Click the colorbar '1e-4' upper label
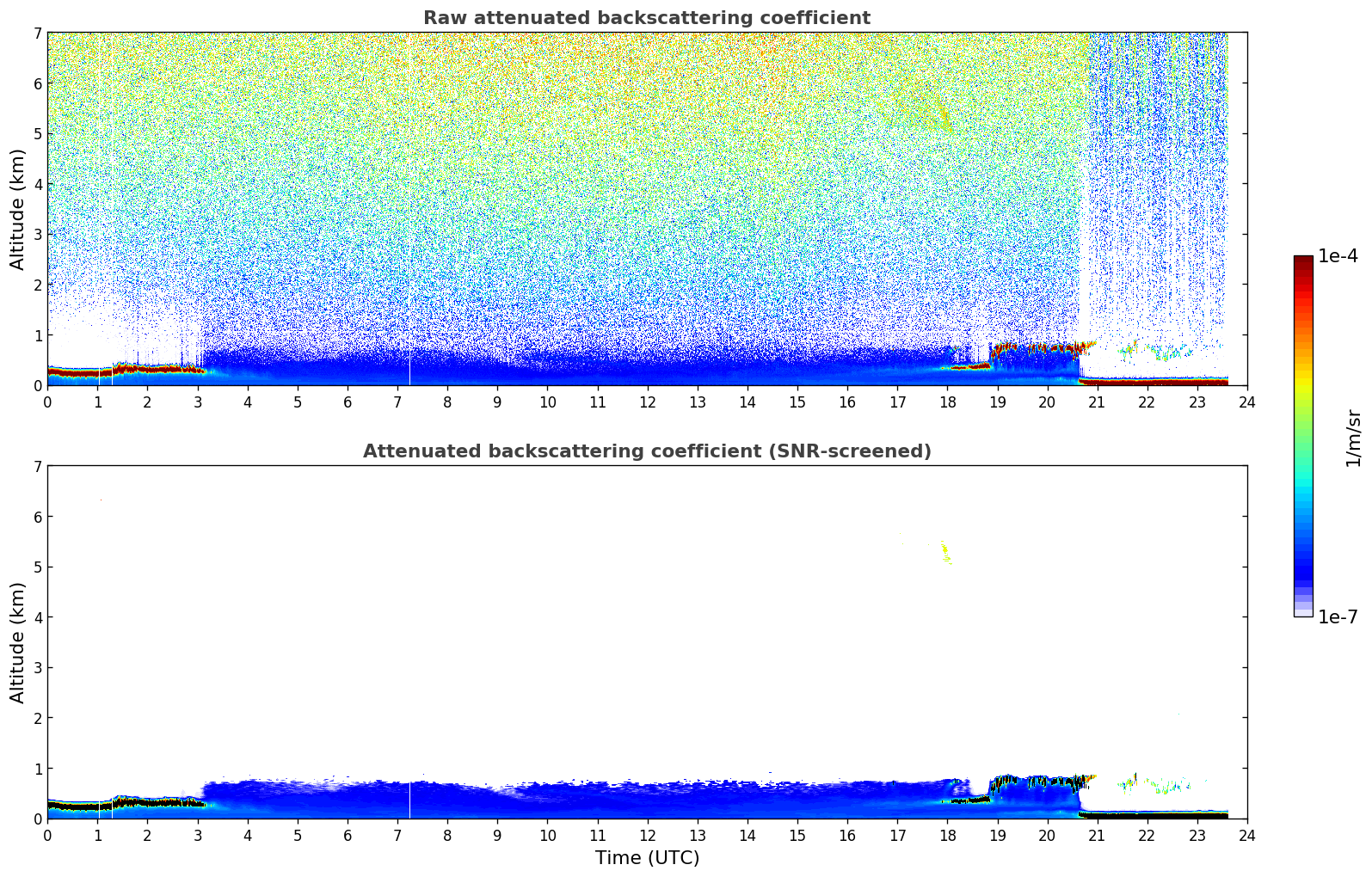This screenshot has height=877, width=1372. 1338,256
